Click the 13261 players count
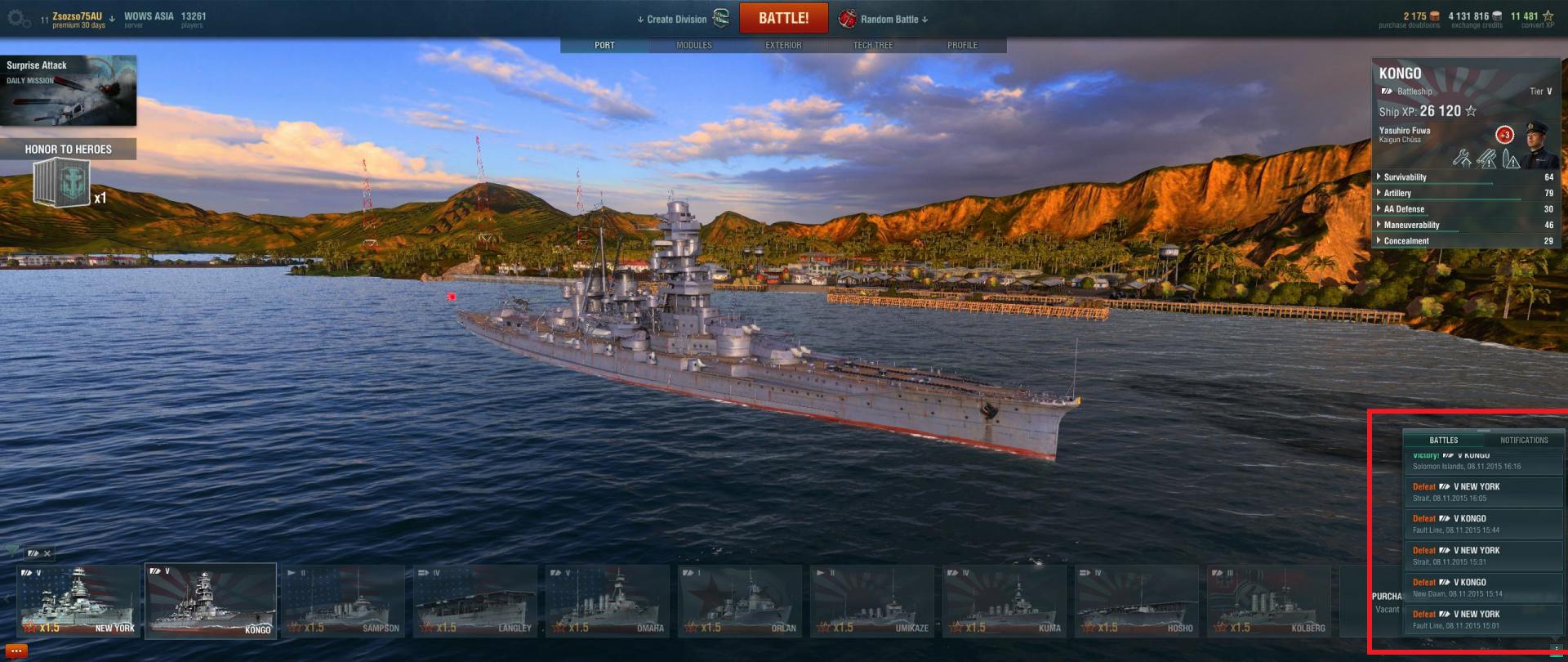 pos(194,16)
